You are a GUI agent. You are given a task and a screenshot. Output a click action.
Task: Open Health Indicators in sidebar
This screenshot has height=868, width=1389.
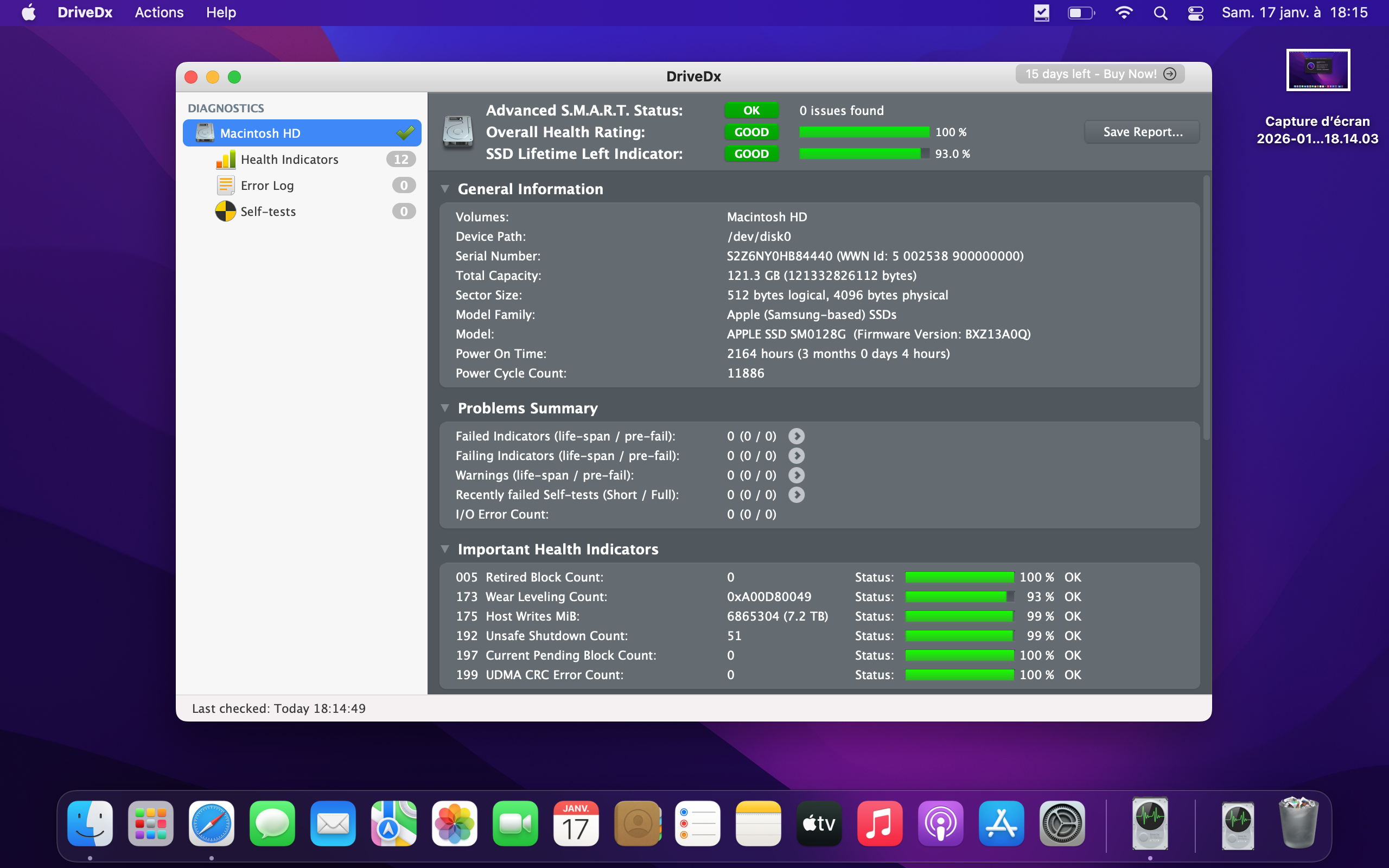pyautogui.click(x=289, y=159)
